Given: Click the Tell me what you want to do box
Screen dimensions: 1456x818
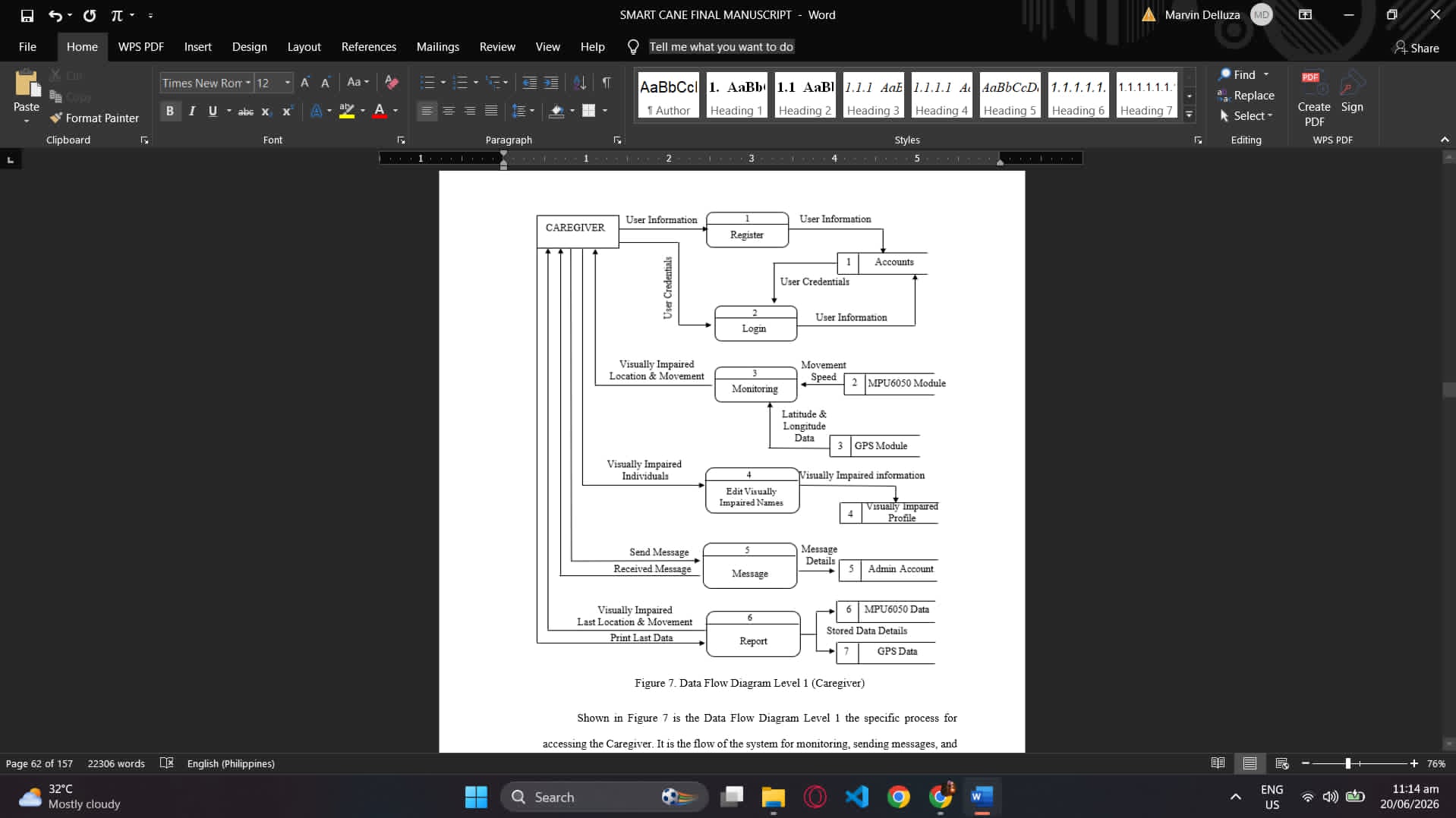Looking at the screenshot, I should pos(720,47).
